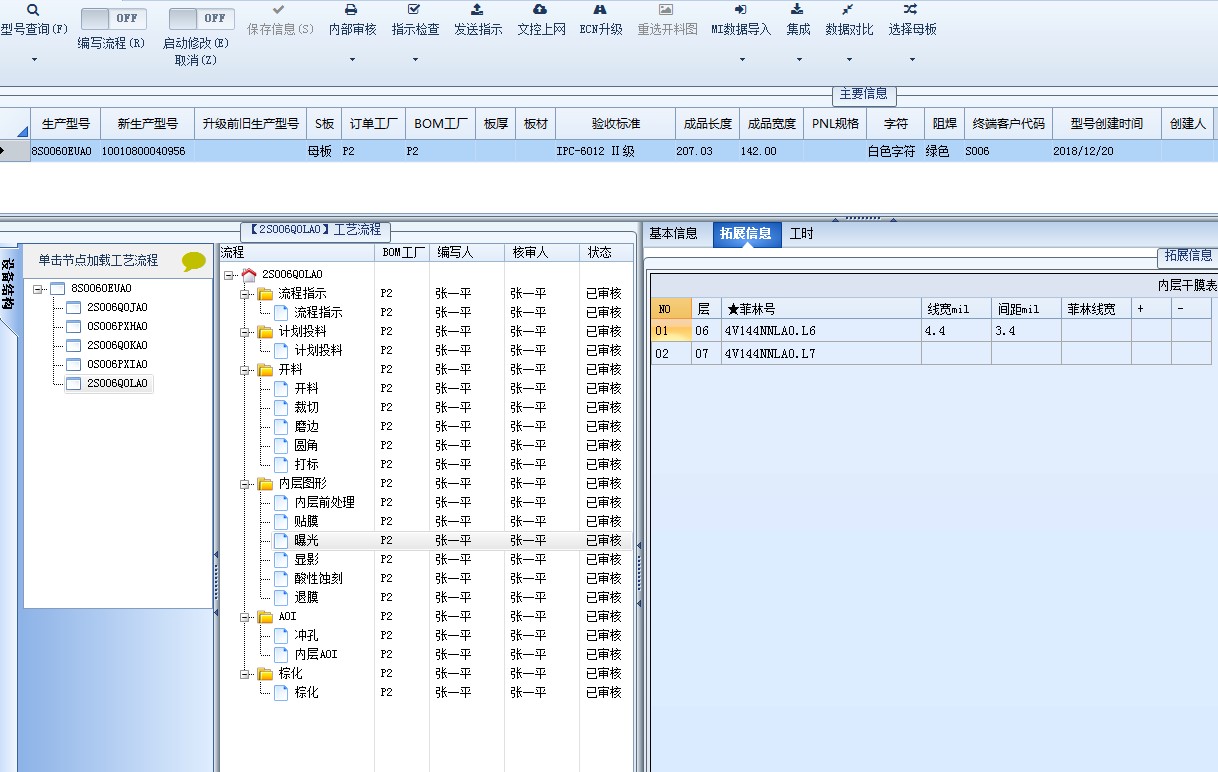
Task: Open the dropdown arrow under 指示检查
Action: (415, 60)
